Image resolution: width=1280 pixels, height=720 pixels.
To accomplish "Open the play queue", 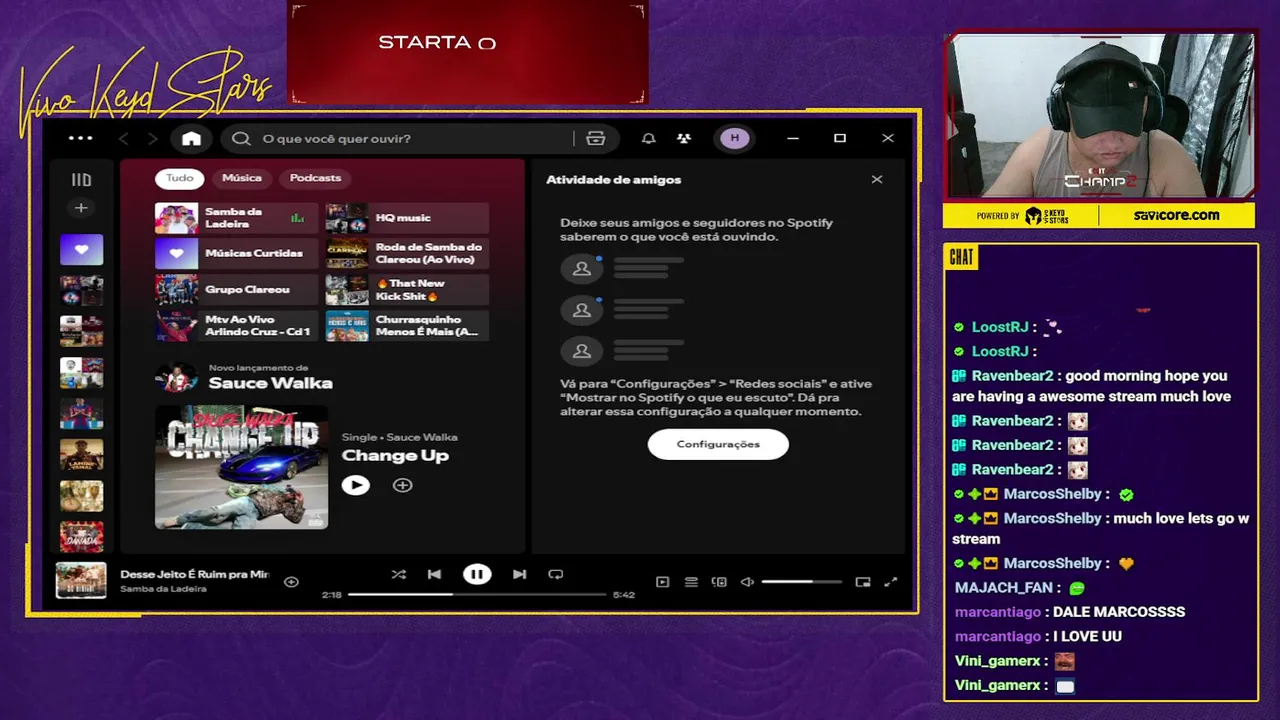I will tap(691, 582).
